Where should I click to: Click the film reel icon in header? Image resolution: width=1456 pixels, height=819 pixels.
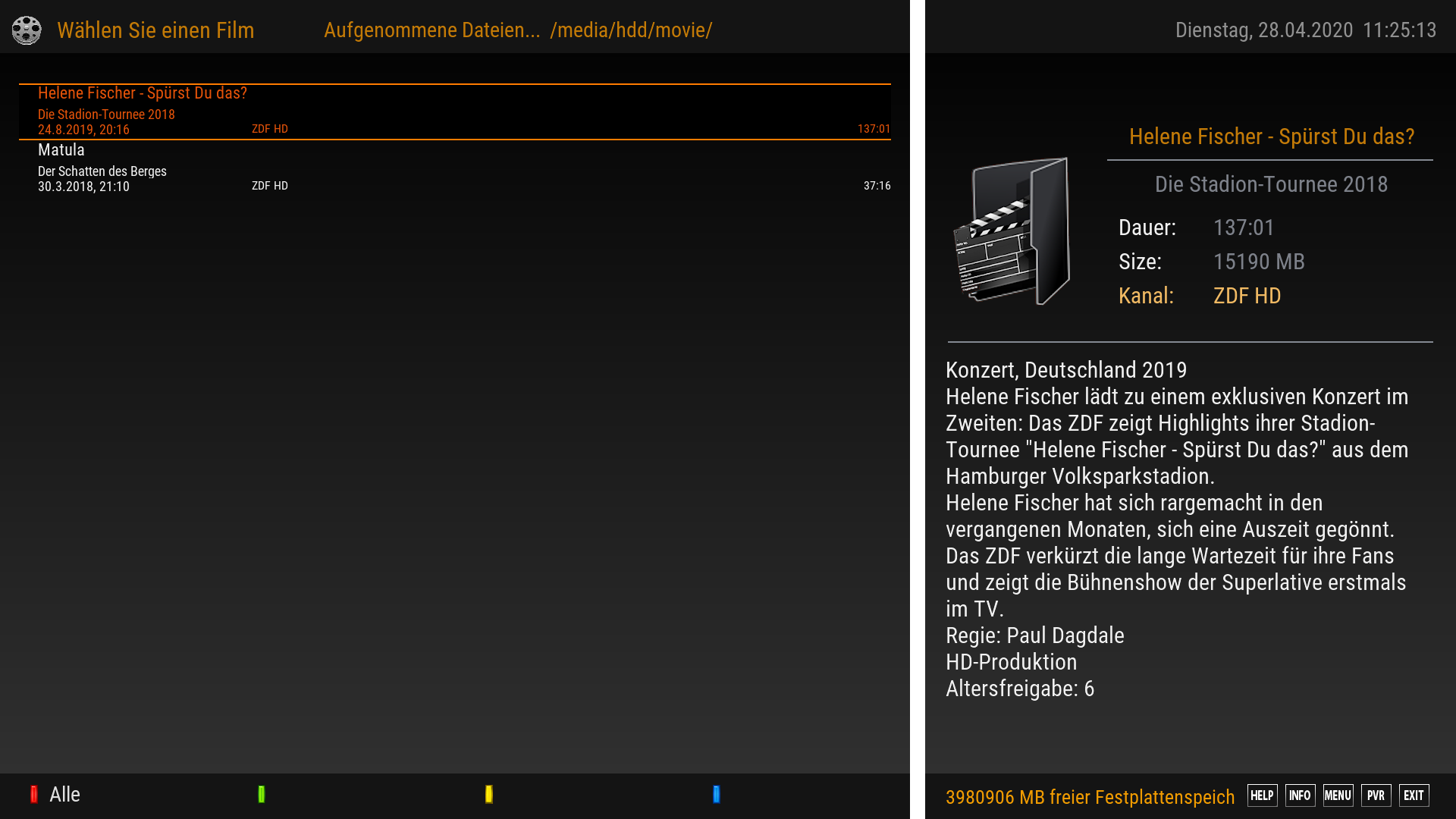(27, 30)
